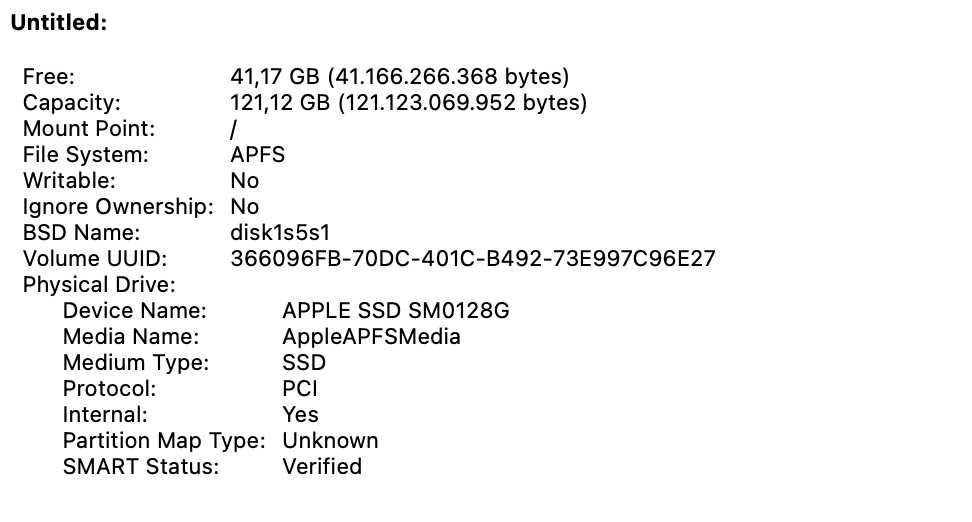Click the Mount Point label

[x=89, y=128]
